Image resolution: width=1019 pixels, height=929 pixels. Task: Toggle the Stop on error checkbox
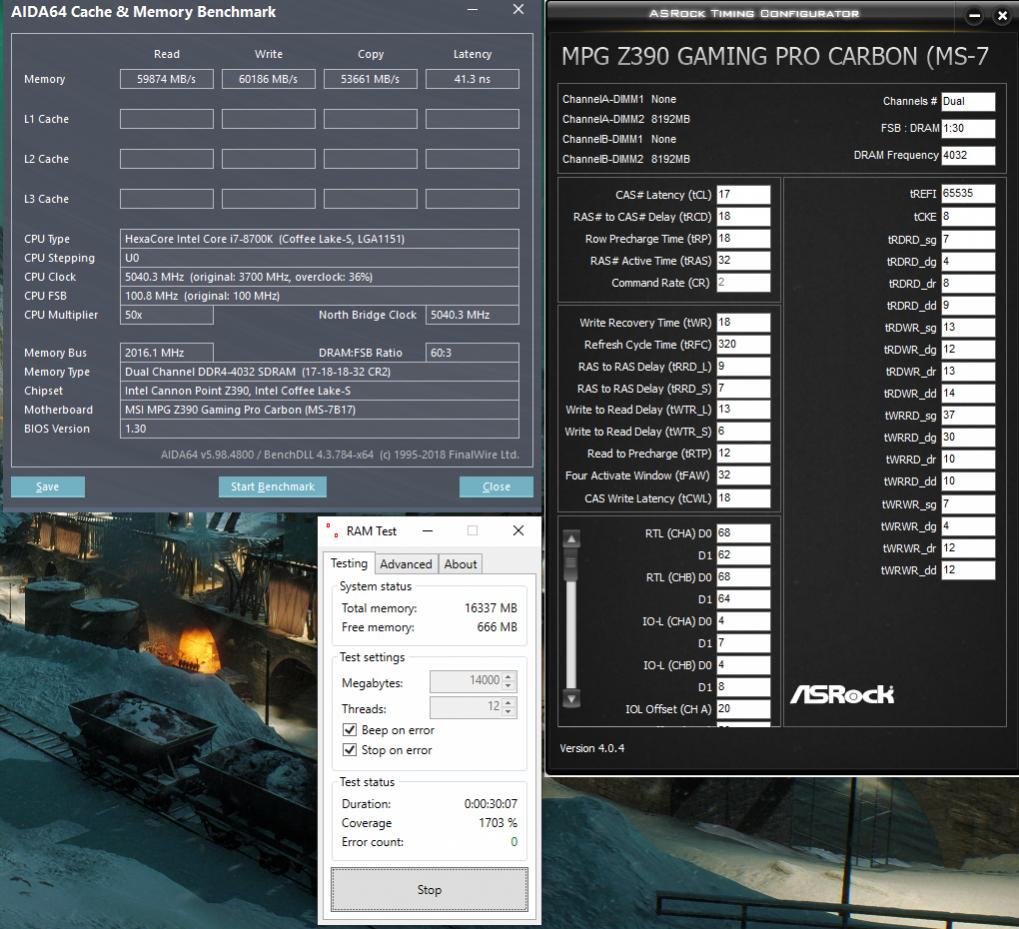(x=350, y=750)
